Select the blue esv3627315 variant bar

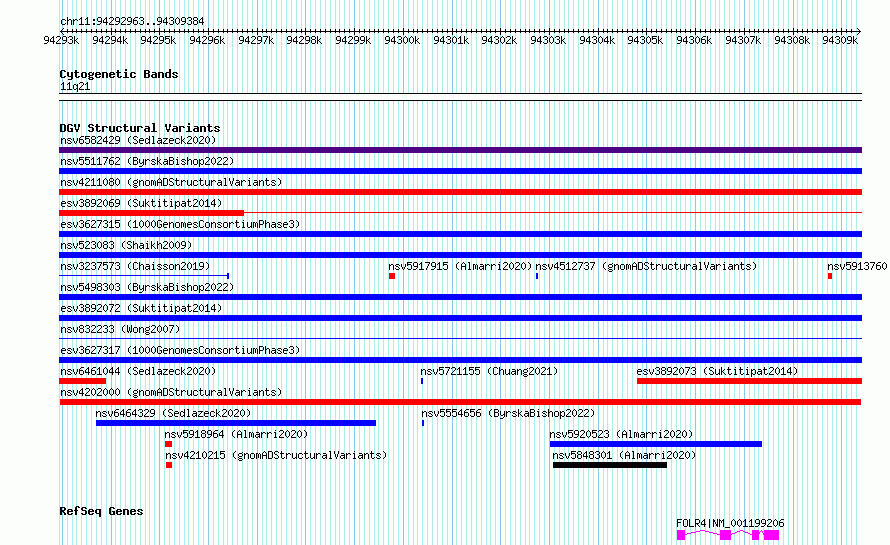(x=460, y=234)
